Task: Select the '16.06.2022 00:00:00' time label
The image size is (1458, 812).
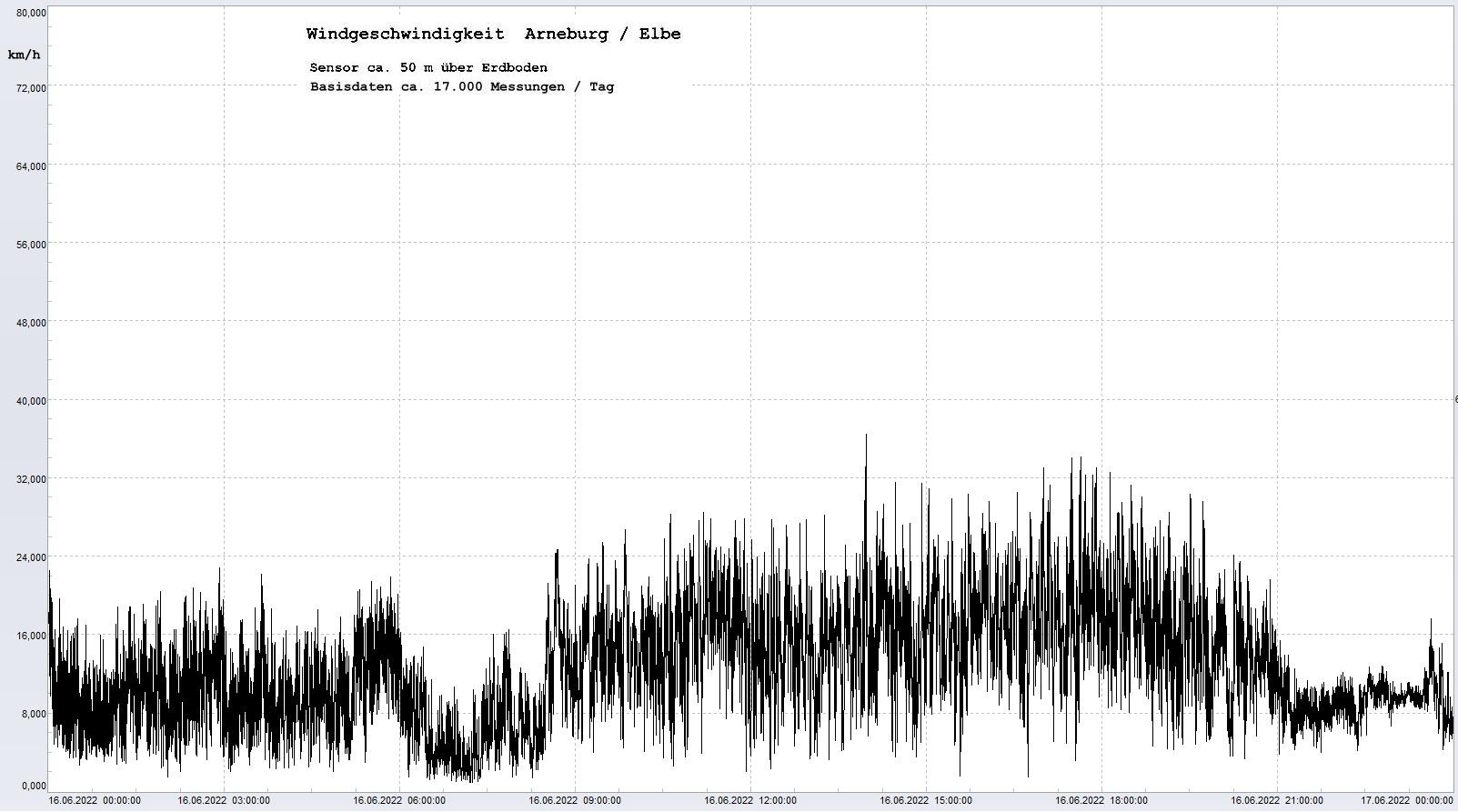Action: pos(95,801)
